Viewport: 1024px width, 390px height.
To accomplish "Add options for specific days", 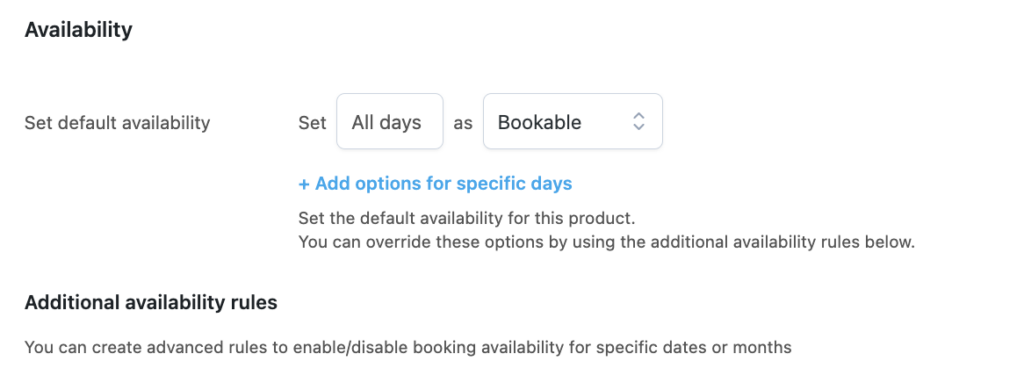I will pyautogui.click(x=435, y=184).
